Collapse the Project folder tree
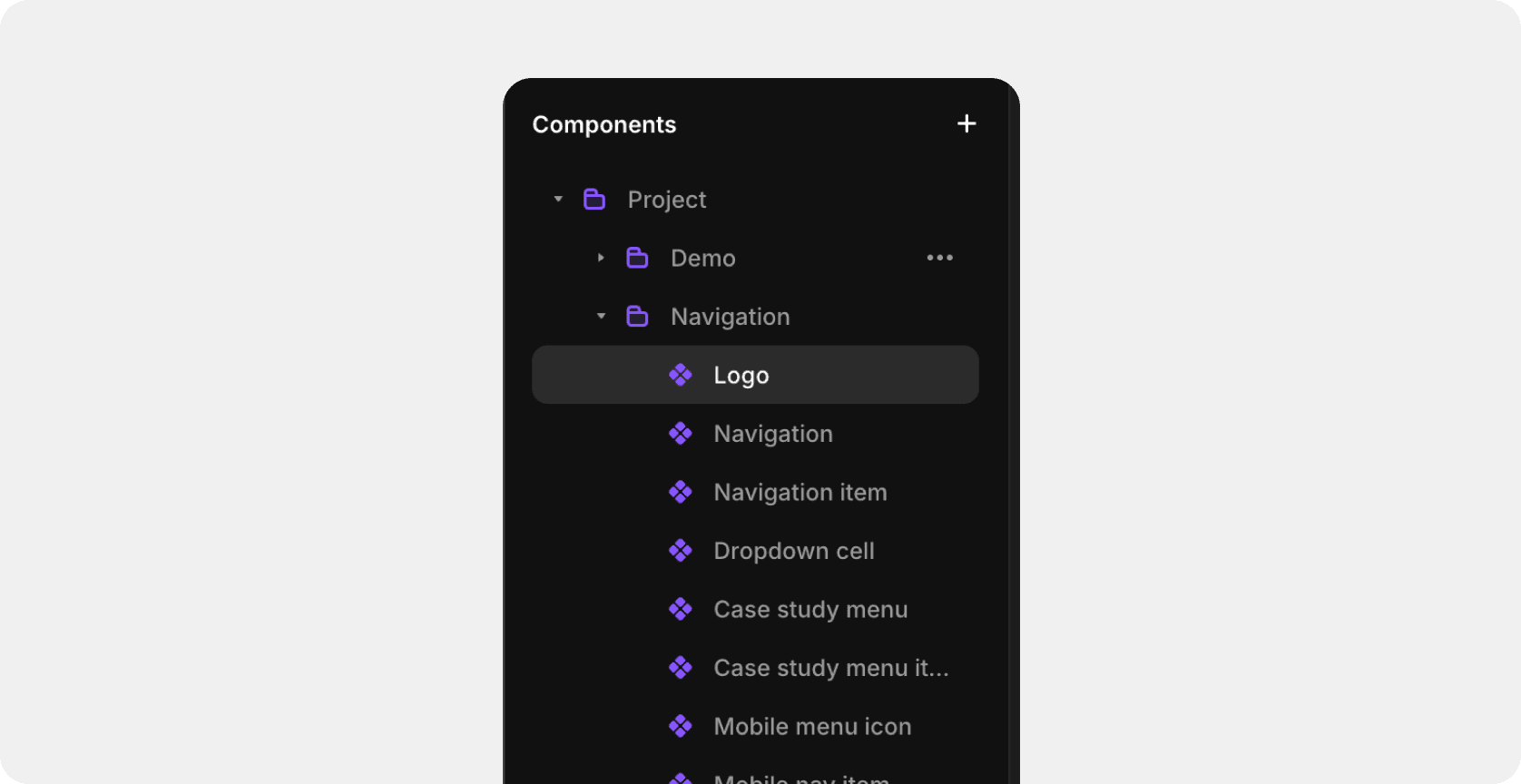Screen dimensions: 1521x784 [557, 199]
